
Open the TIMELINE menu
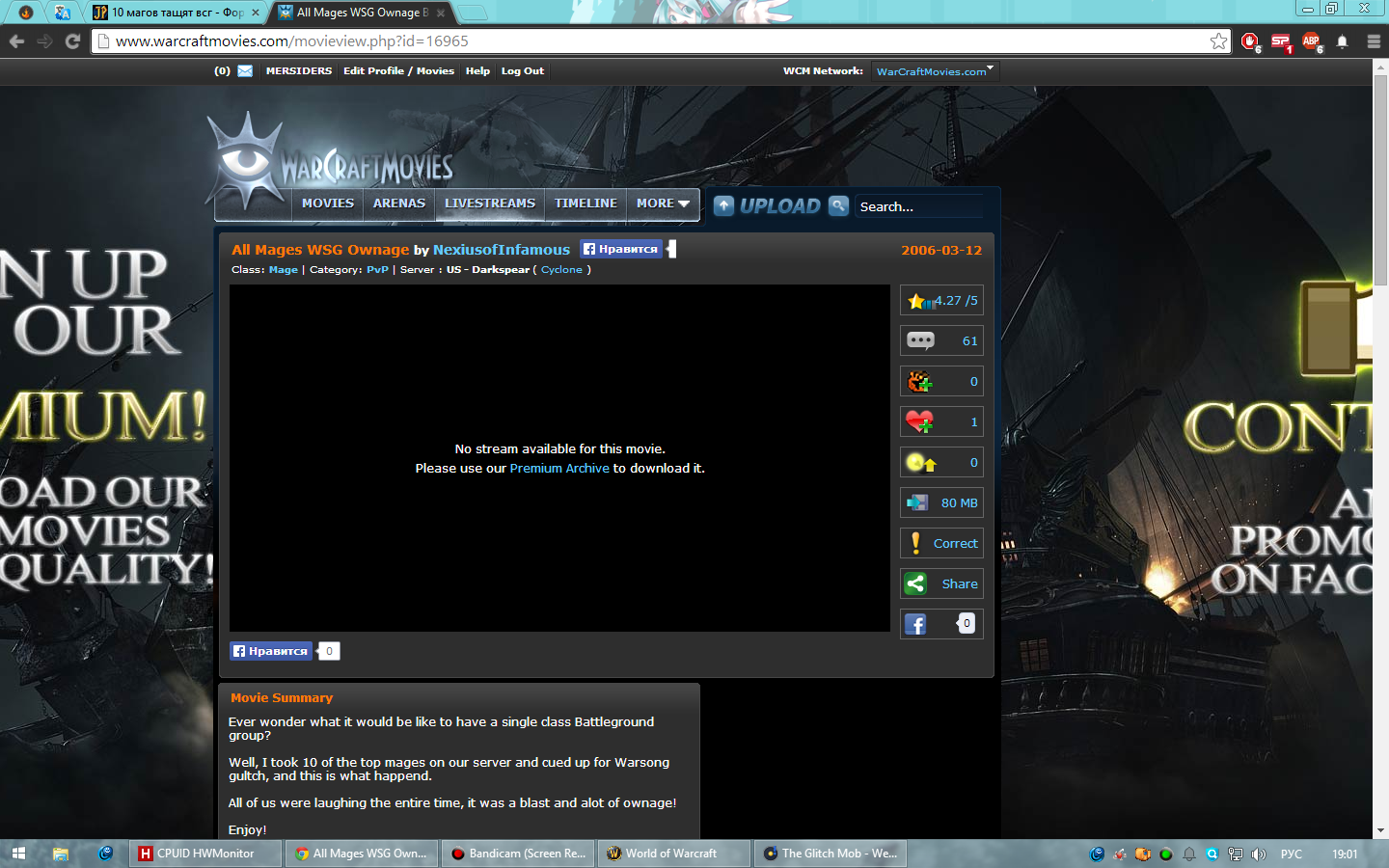pos(586,203)
